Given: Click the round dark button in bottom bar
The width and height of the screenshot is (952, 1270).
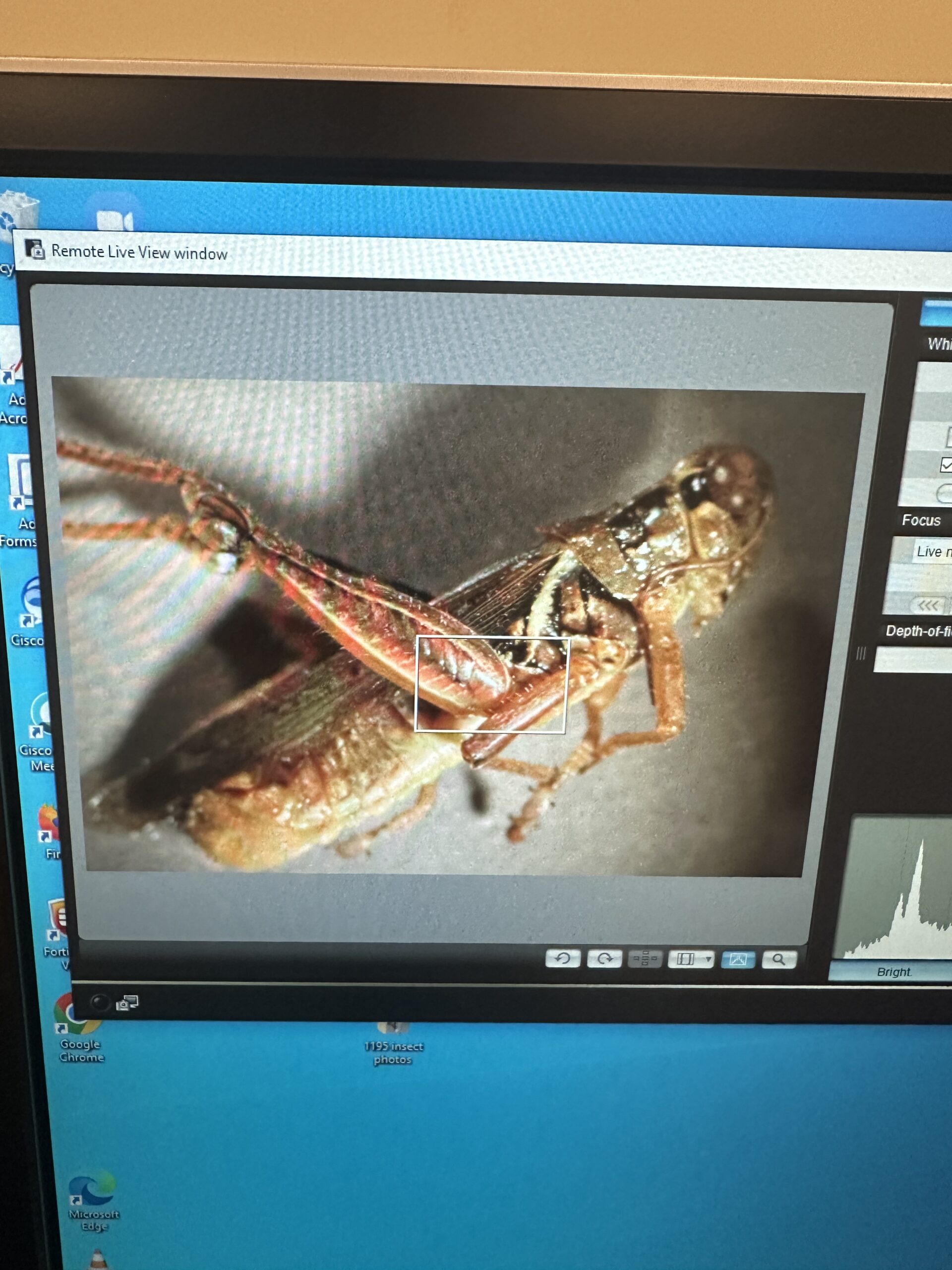Looking at the screenshot, I should click(x=100, y=1002).
